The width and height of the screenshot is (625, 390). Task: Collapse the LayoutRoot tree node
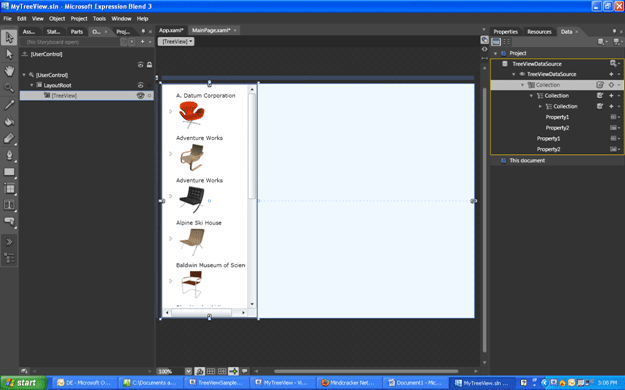tap(32, 85)
